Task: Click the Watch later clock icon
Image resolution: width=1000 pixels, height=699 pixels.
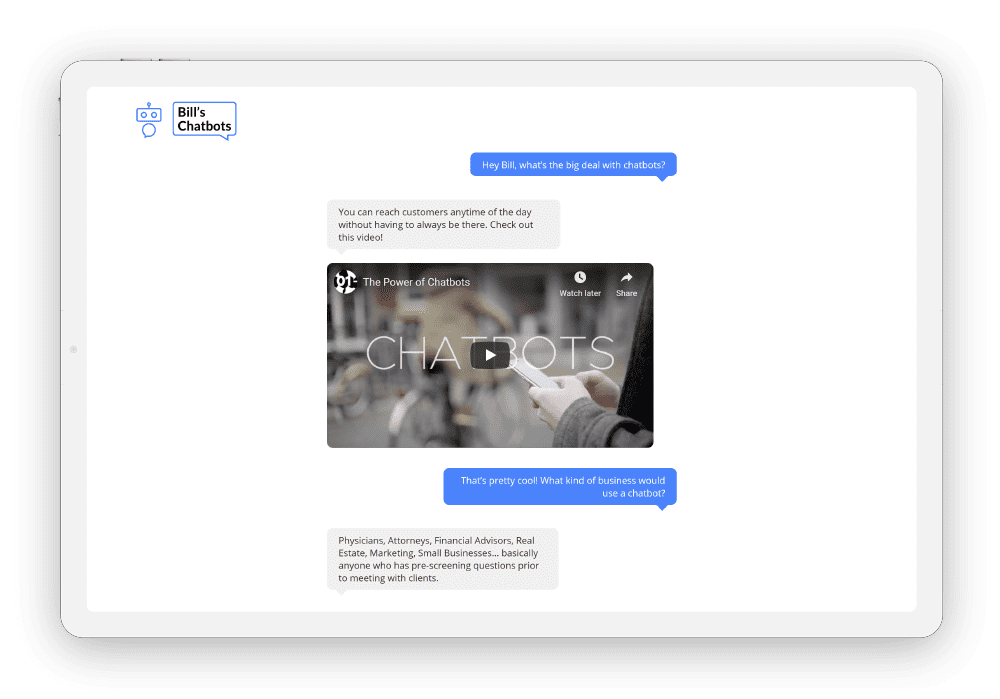Action: [580, 277]
